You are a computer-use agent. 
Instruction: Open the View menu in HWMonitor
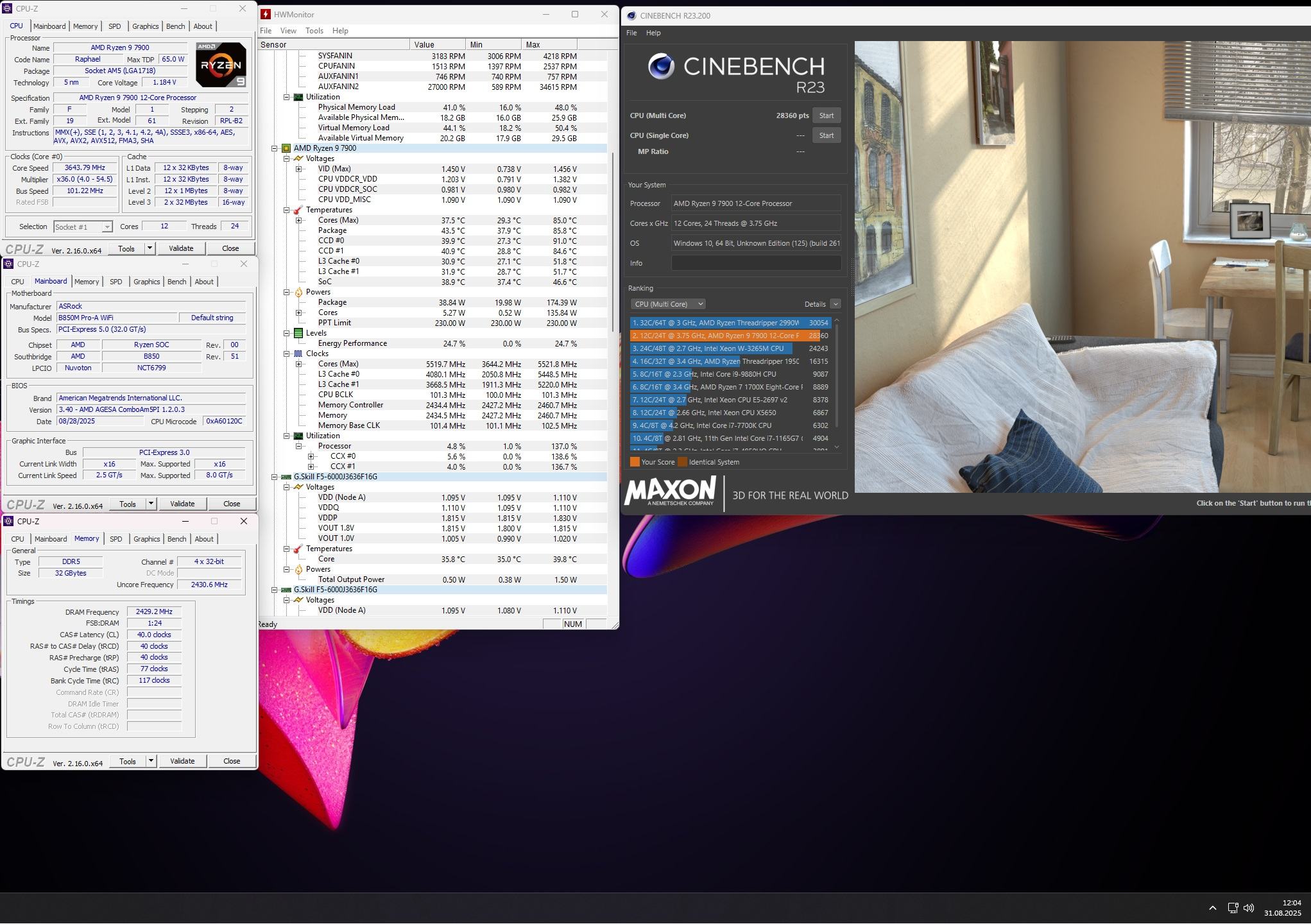point(288,31)
